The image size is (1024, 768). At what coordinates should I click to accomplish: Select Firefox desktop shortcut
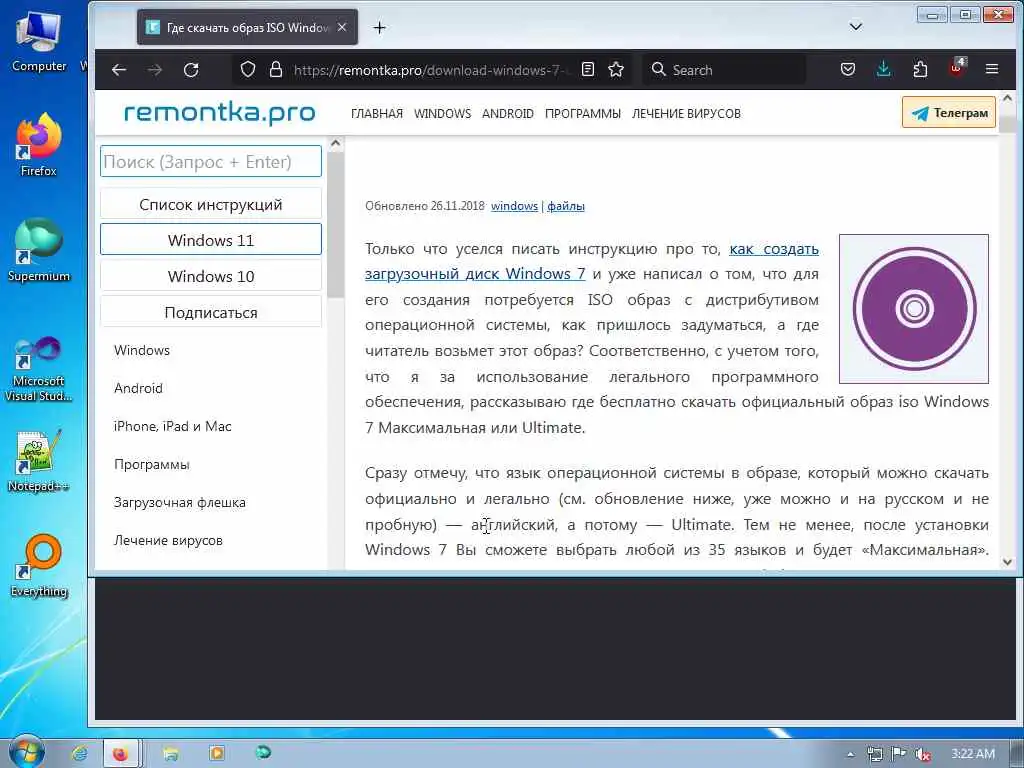tap(39, 144)
